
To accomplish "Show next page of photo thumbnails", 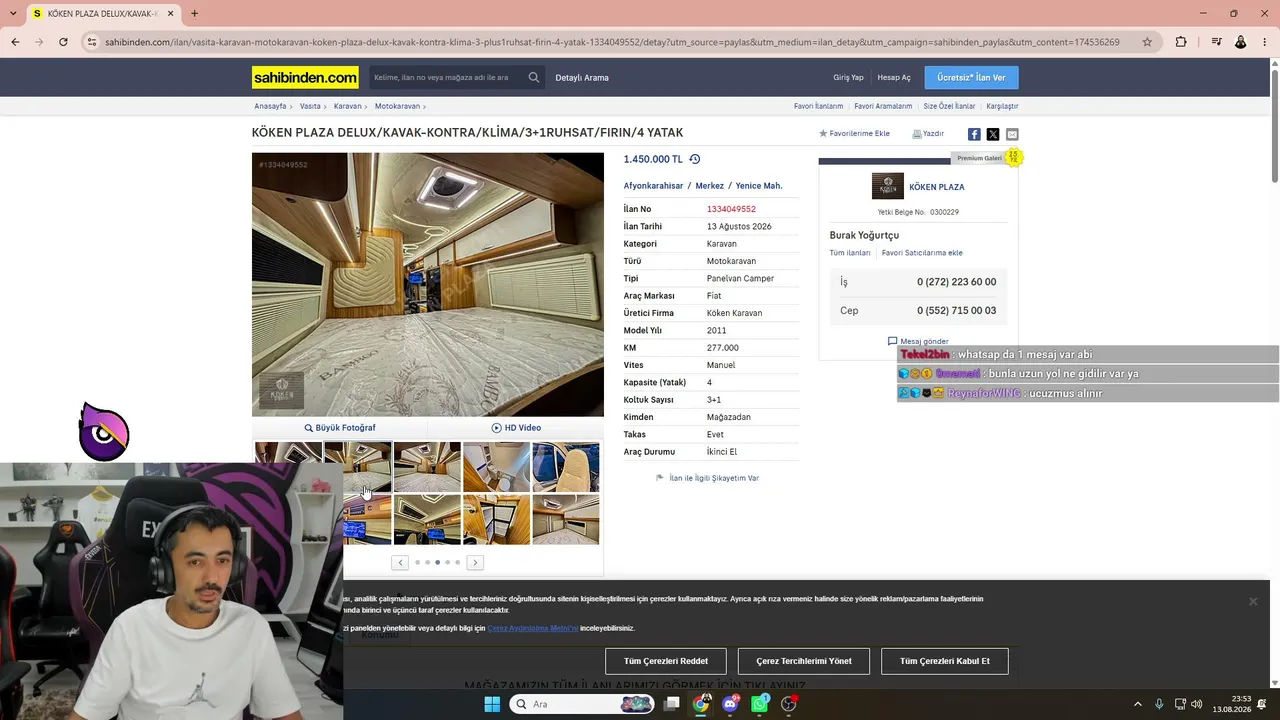I will (x=475, y=563).
